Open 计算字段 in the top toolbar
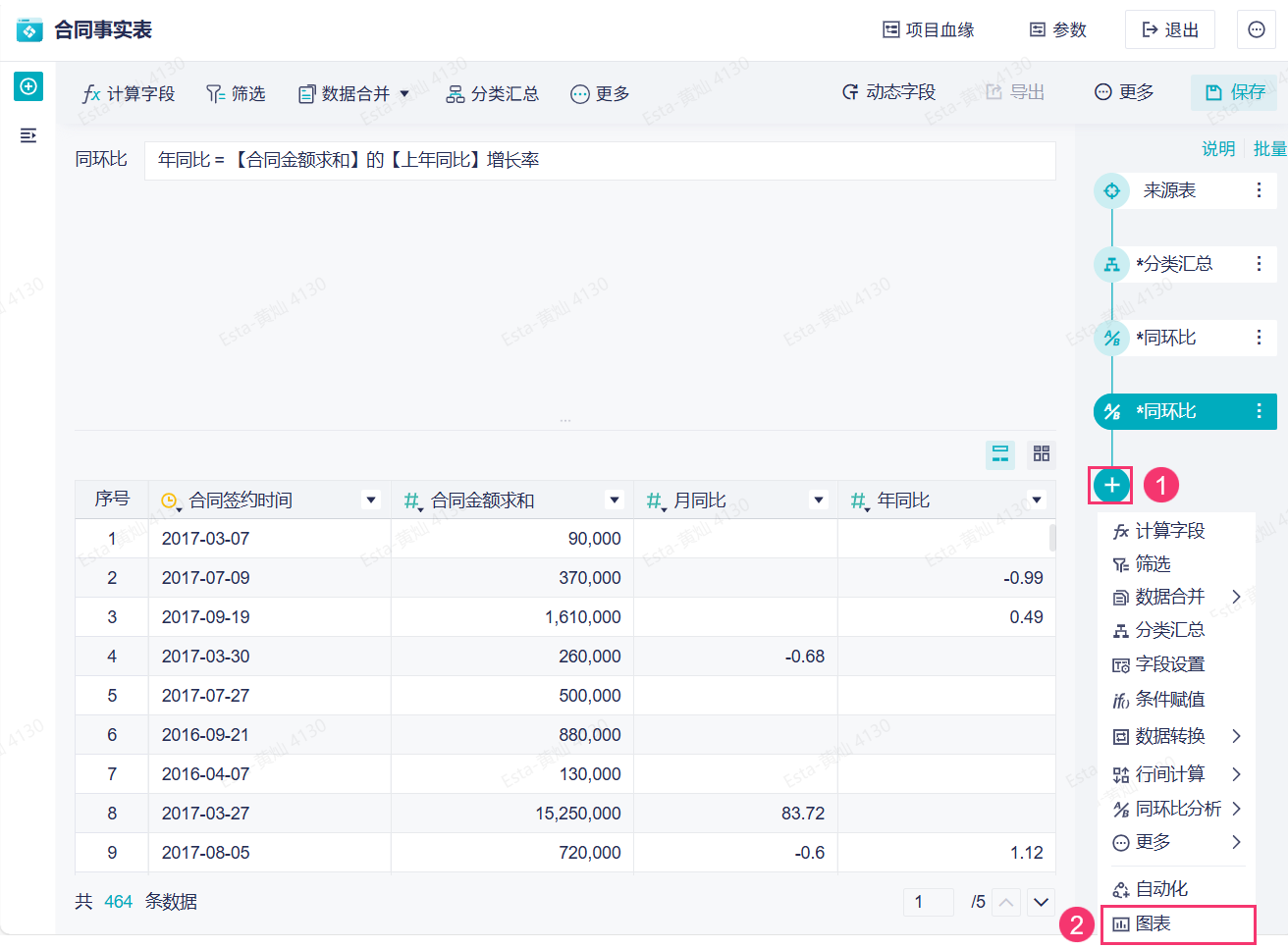This screenshot has height=948, width=1288. pos(129,93)
